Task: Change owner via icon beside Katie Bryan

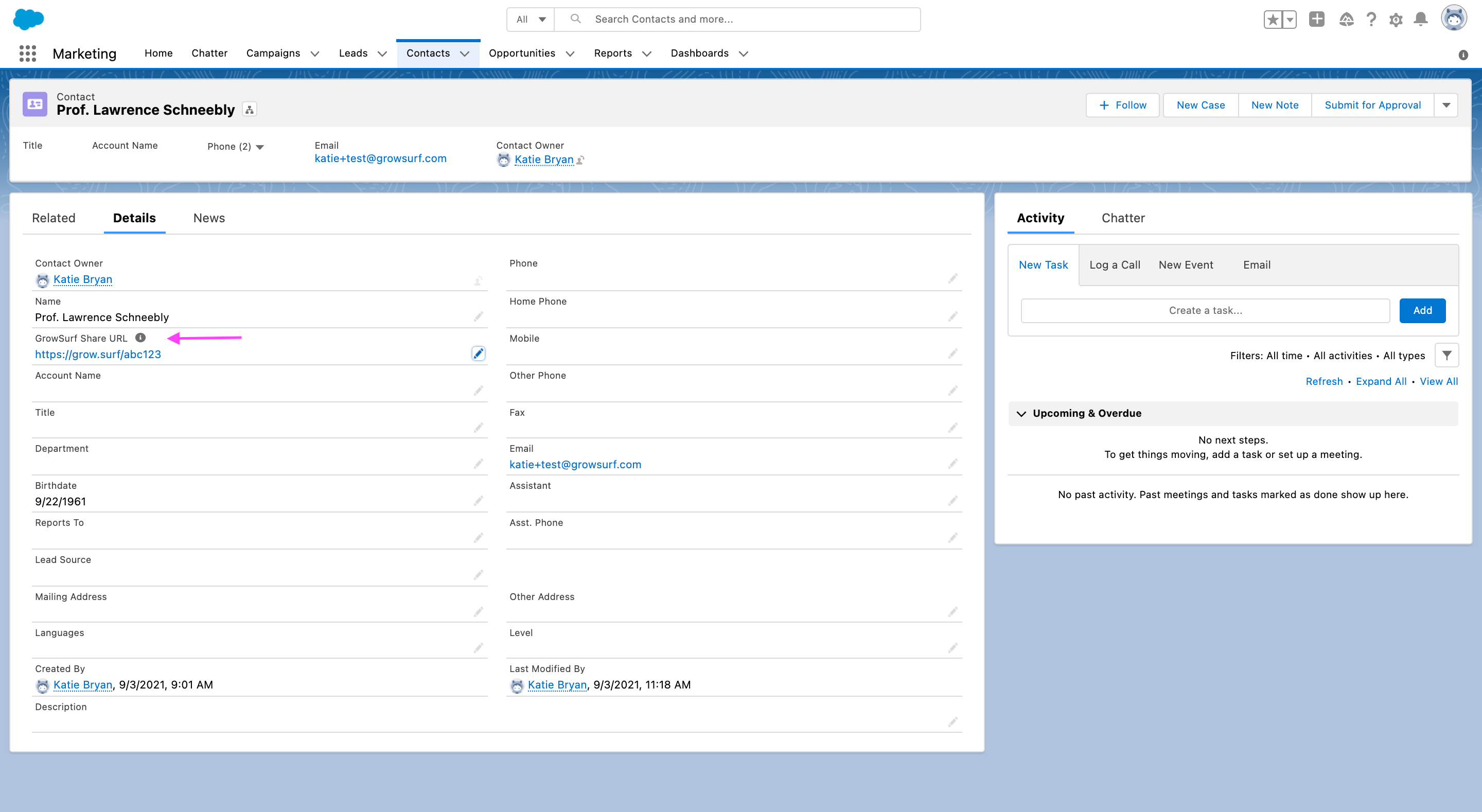Action: click(x=580, y=160)
